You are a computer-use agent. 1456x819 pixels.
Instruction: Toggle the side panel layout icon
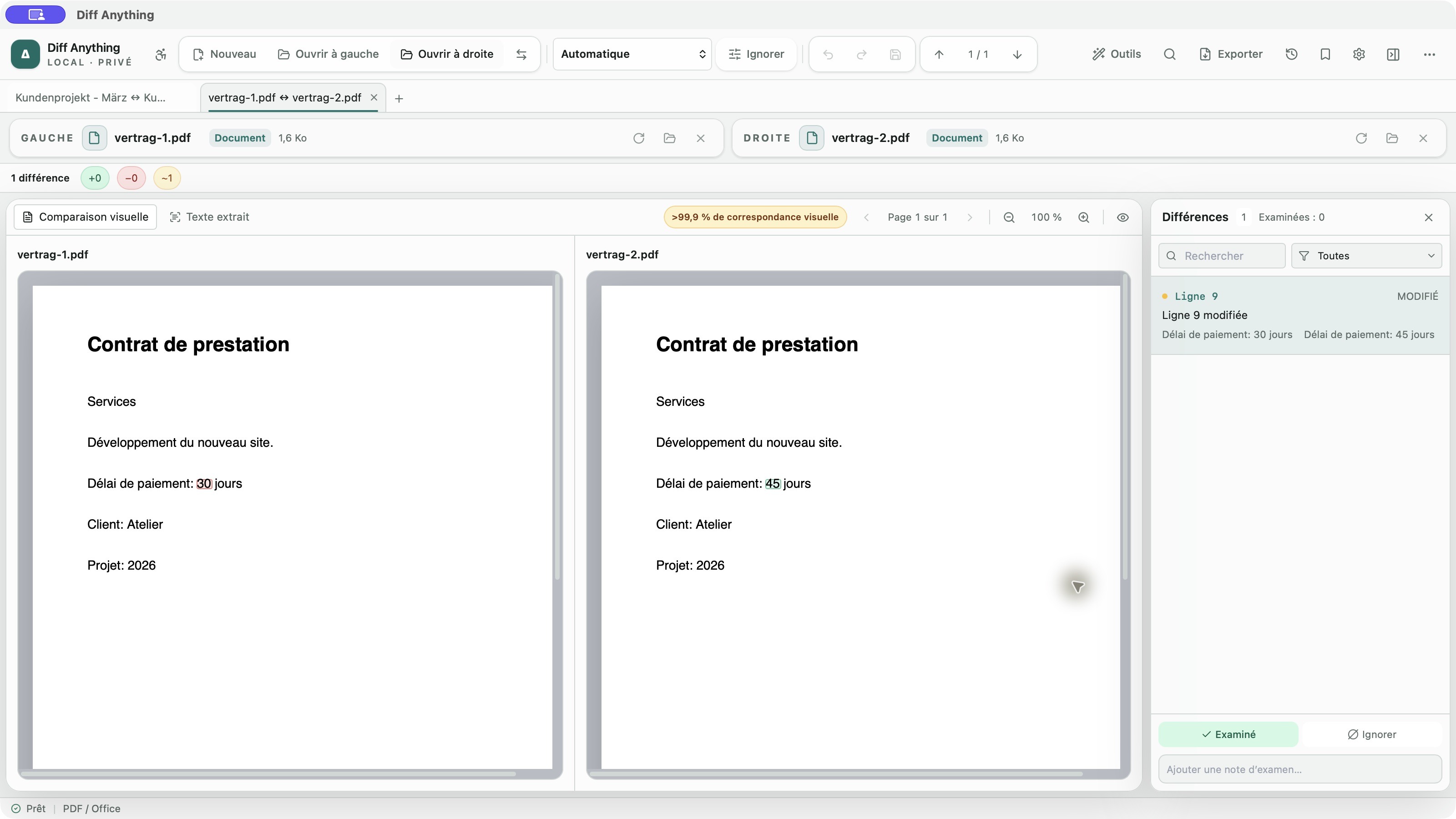(x=1393, y=54)
